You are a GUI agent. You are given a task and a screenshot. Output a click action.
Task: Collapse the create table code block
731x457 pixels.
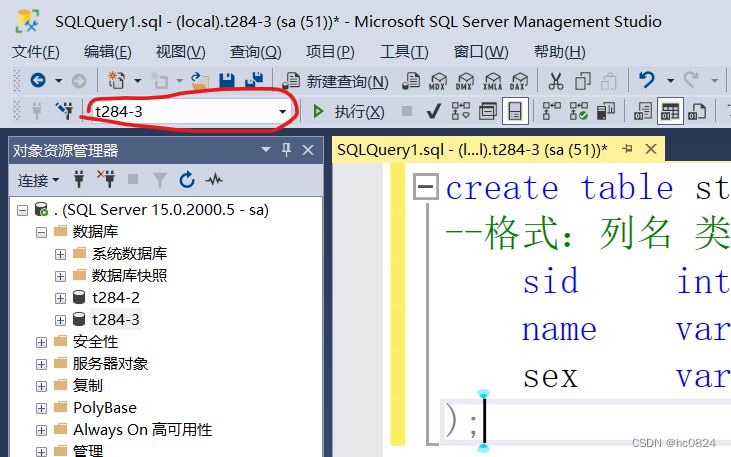[x=426, y=187]
